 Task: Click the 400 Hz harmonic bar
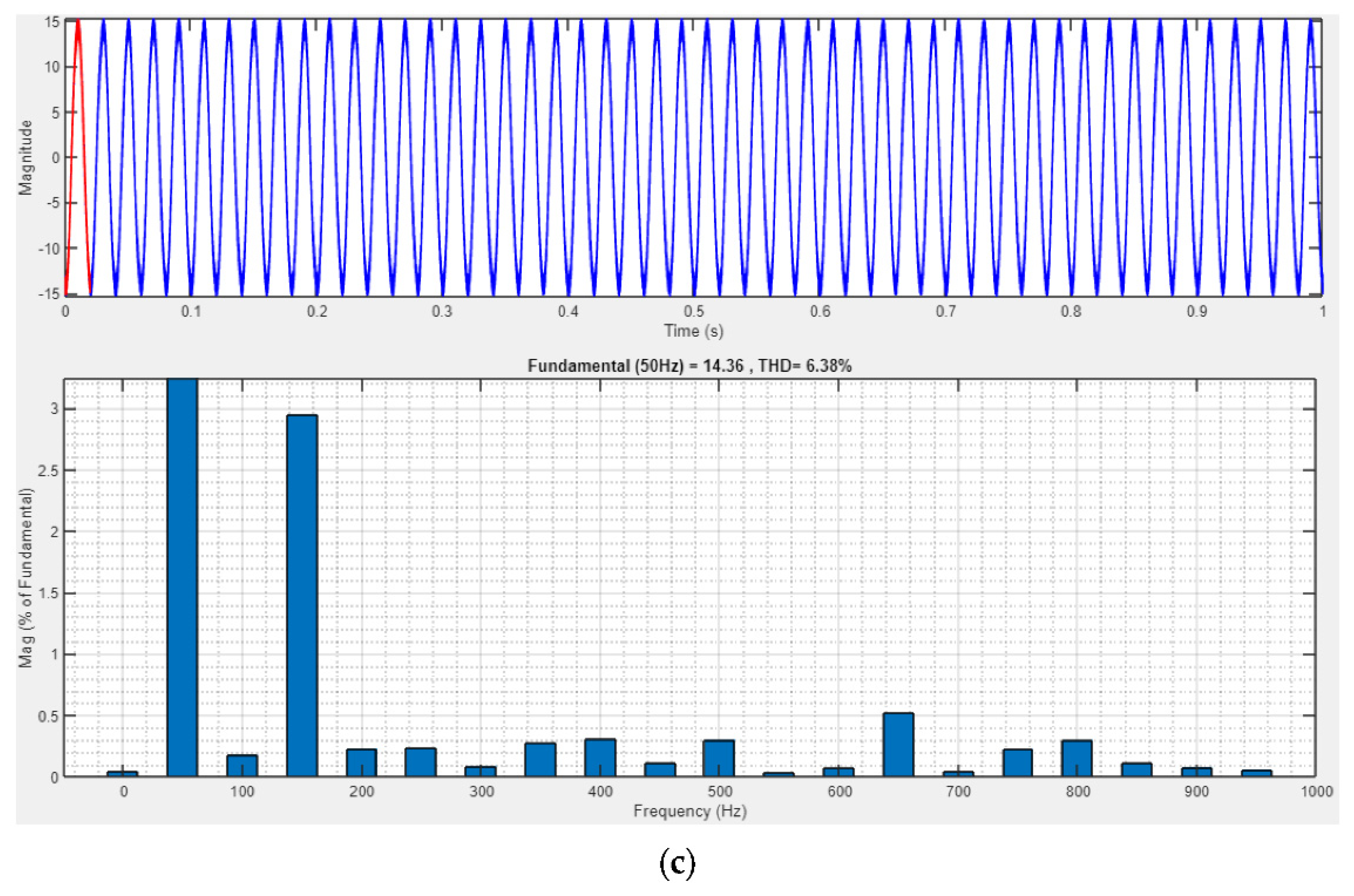(600, 758)
